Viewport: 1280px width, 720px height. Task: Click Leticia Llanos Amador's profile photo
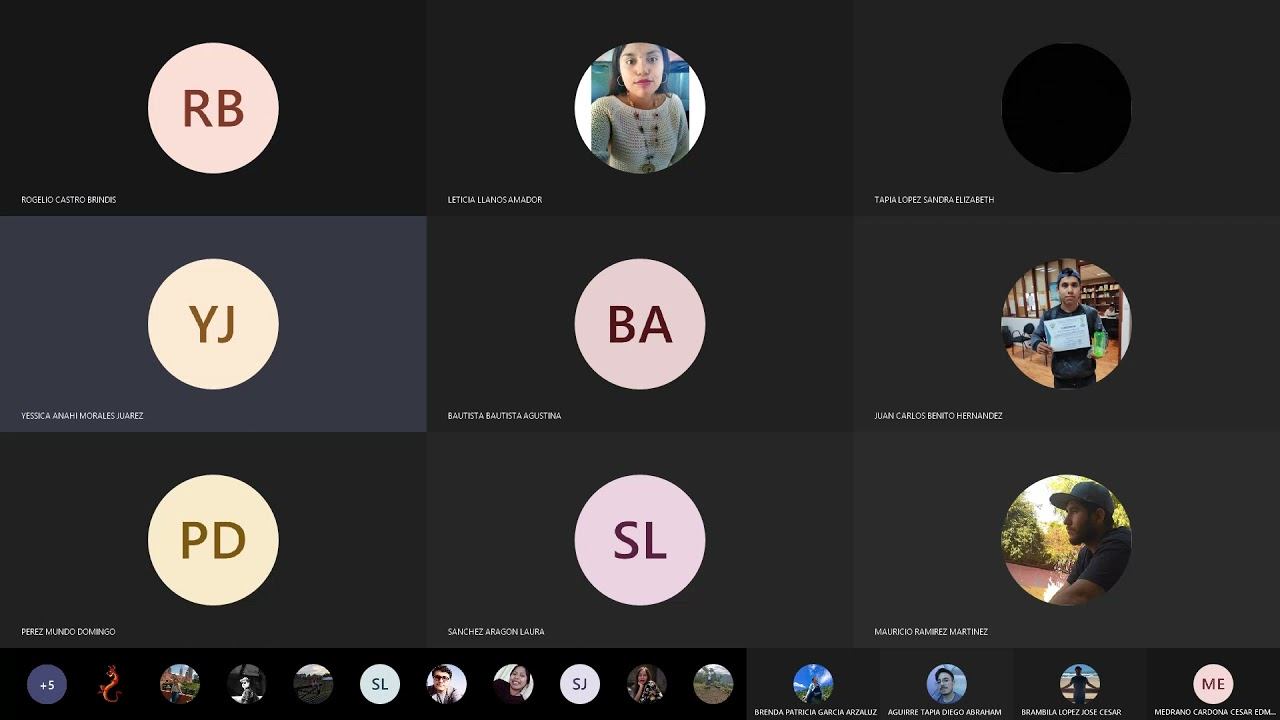click(640, 108)
